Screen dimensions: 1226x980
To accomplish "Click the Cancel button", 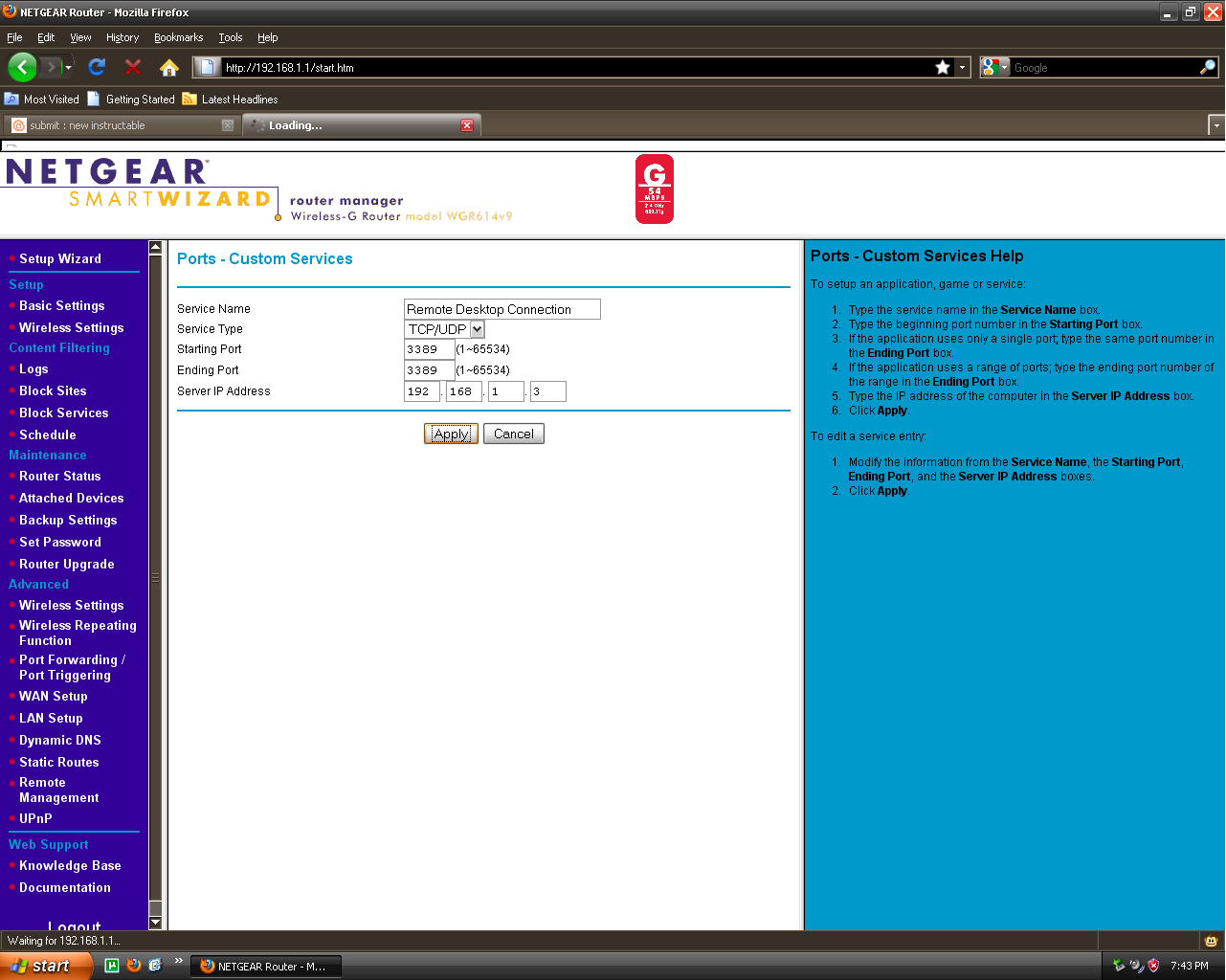I will [x=513, y=434].
